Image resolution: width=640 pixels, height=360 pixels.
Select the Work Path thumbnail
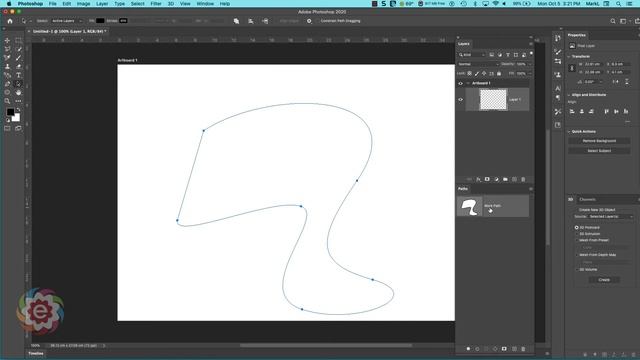pos(469,206)
